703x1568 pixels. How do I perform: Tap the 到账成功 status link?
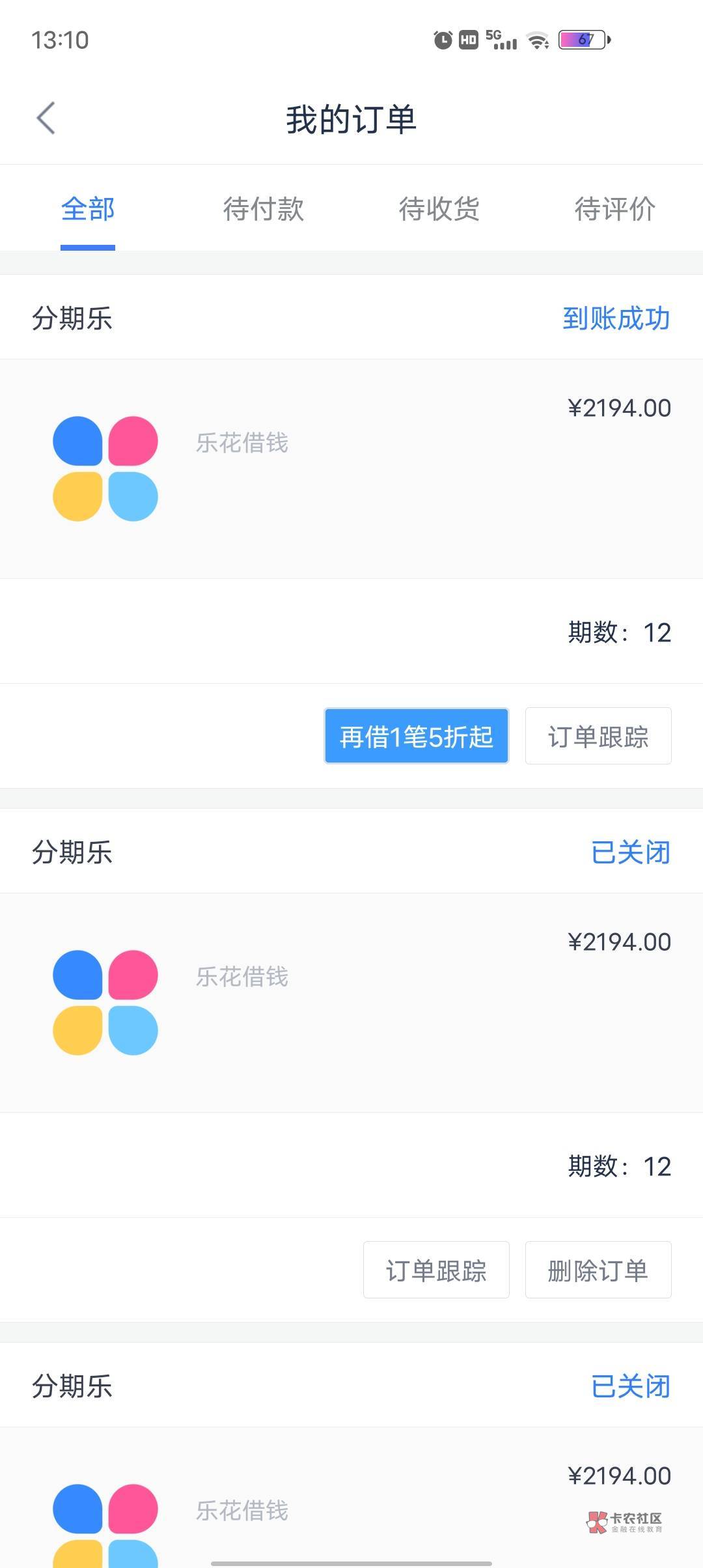[x=616, y=318]
